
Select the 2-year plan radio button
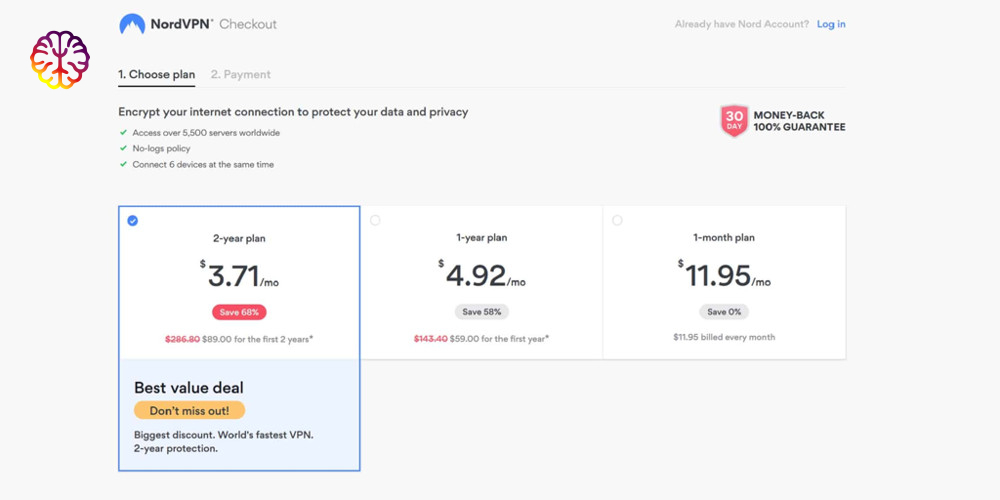[133, 221]
